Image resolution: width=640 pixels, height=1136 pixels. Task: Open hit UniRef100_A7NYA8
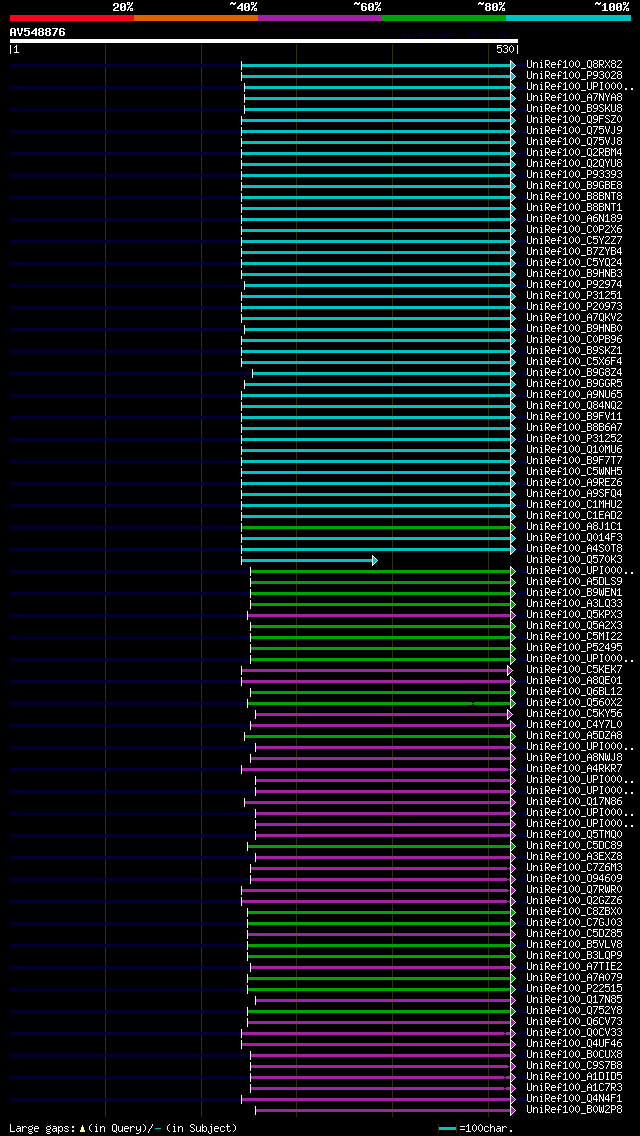[574, 97]
